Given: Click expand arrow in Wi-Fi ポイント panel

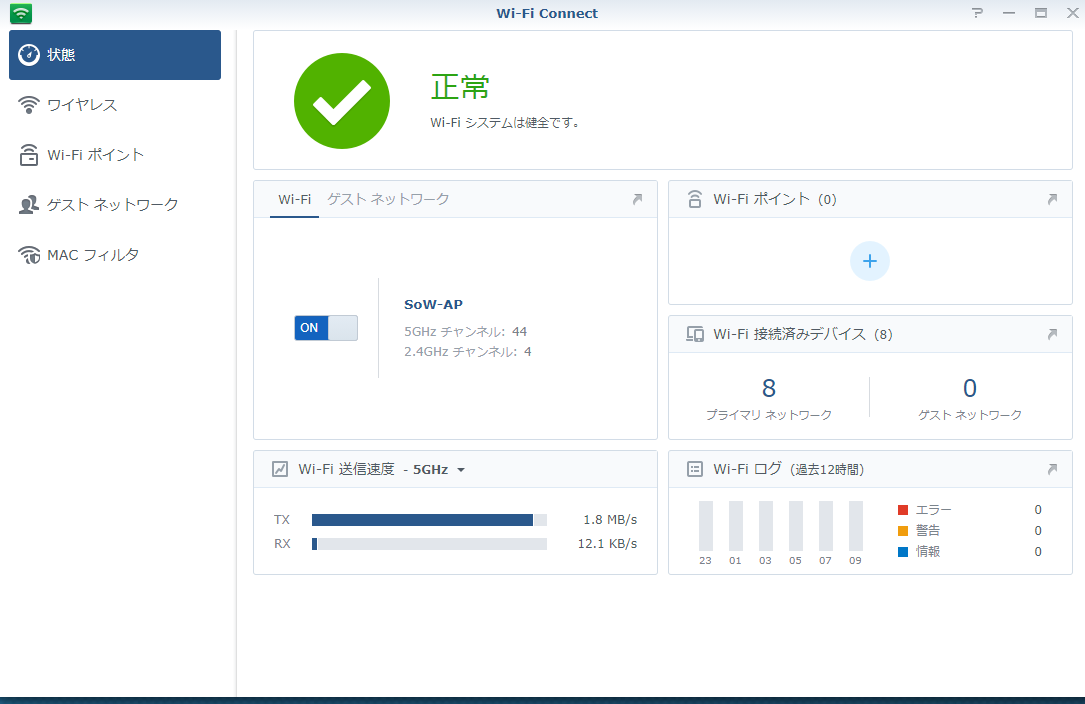Looking at the screenshot, I should [1052, 200].
